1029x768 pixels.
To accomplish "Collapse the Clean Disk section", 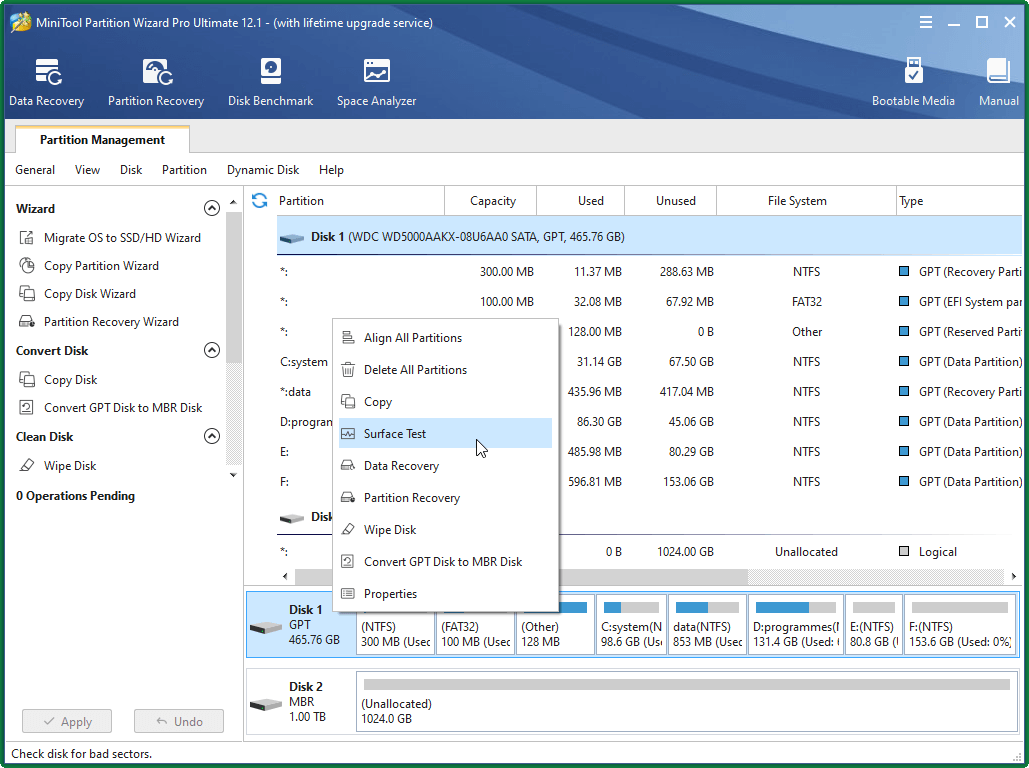I will [x=211, y=437].
